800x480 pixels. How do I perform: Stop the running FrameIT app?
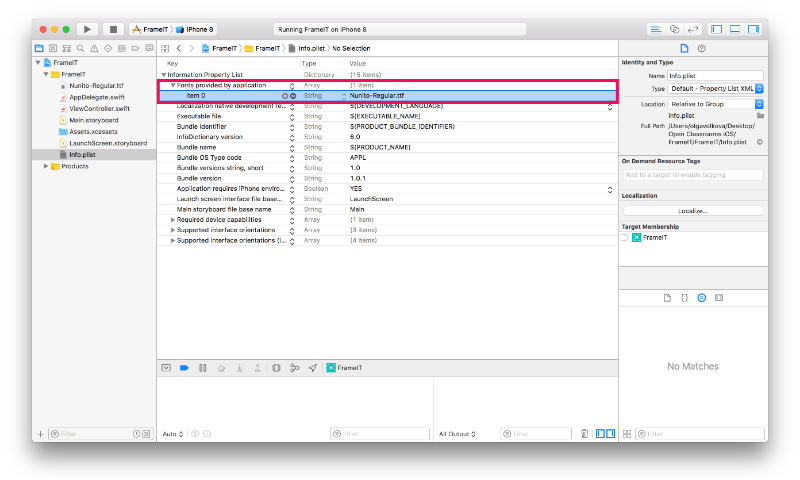click(x=113, y=30)
